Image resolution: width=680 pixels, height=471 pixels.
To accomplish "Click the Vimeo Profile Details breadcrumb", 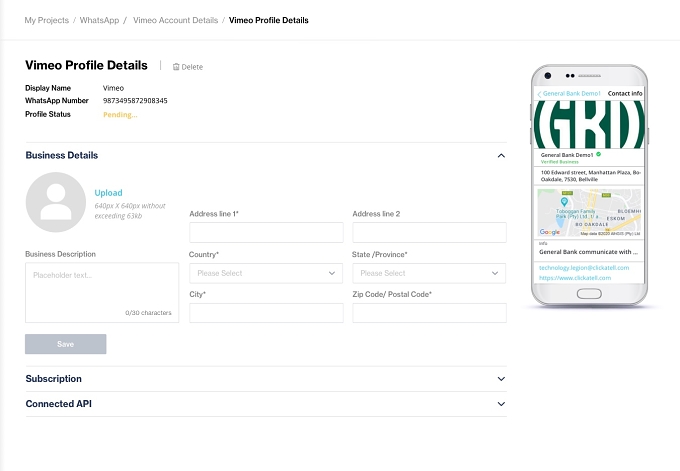I will pyautogui.click(x=268, y=20).
